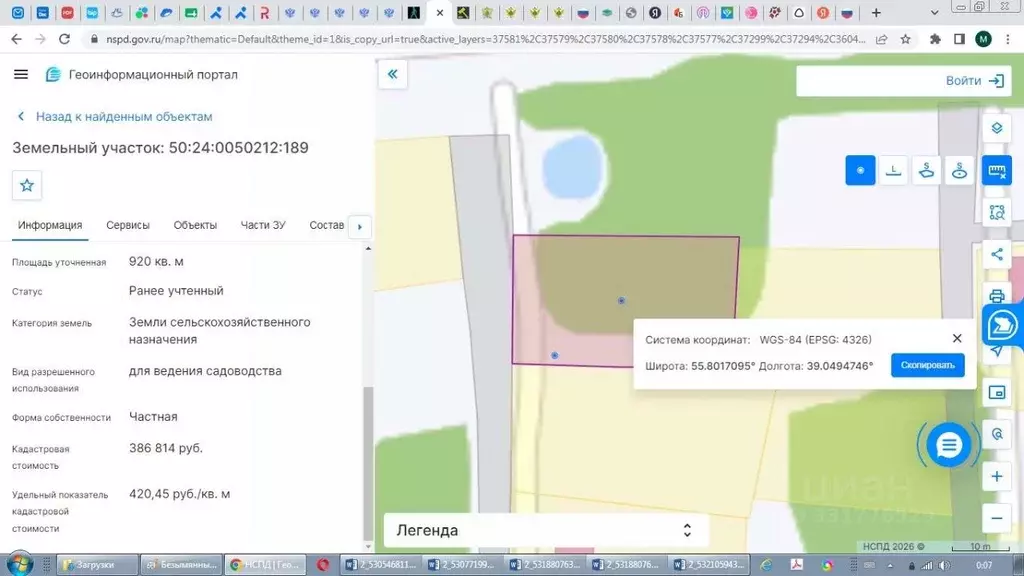Select the point coordinates measurement tool
Screen dimensions: 1024x576
(860, 170)
